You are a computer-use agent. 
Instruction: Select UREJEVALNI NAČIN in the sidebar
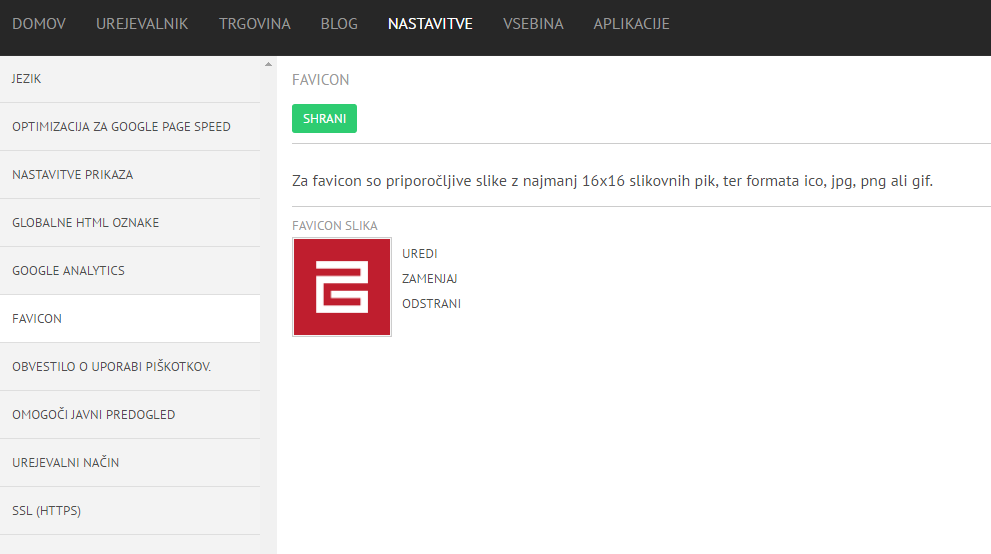pos(130,463)
